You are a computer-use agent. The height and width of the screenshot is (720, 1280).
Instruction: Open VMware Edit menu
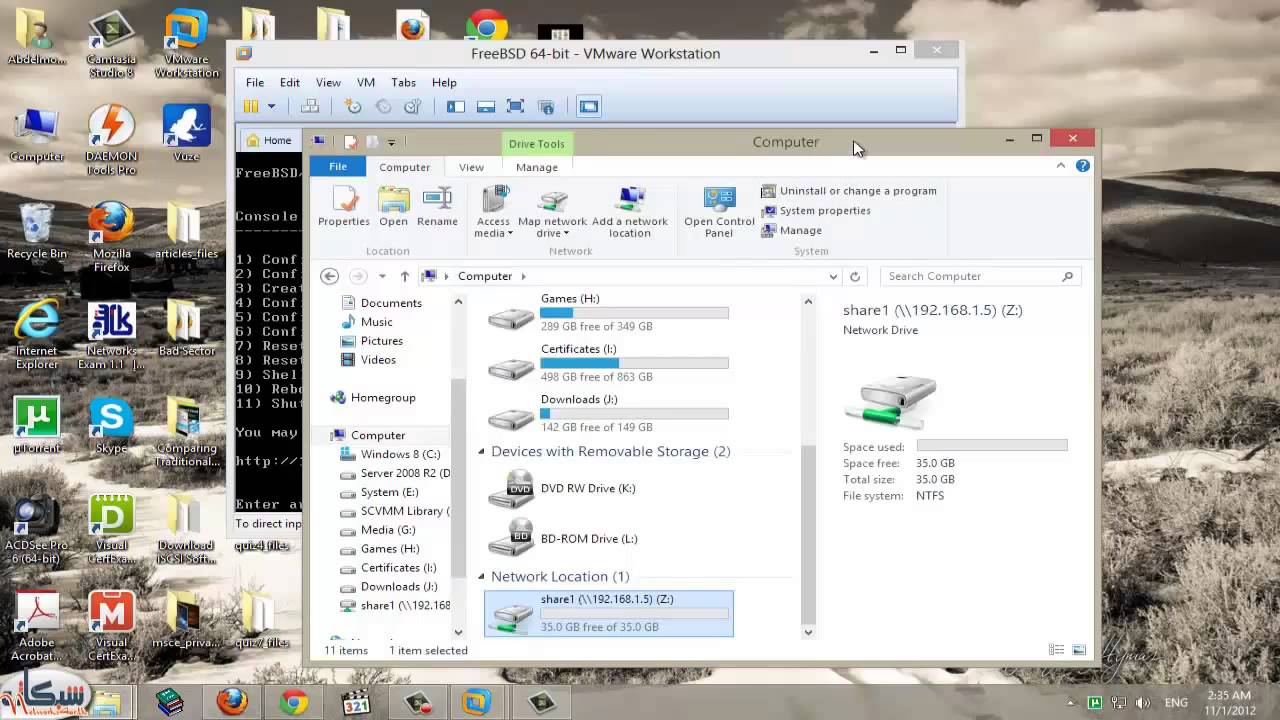289,83
